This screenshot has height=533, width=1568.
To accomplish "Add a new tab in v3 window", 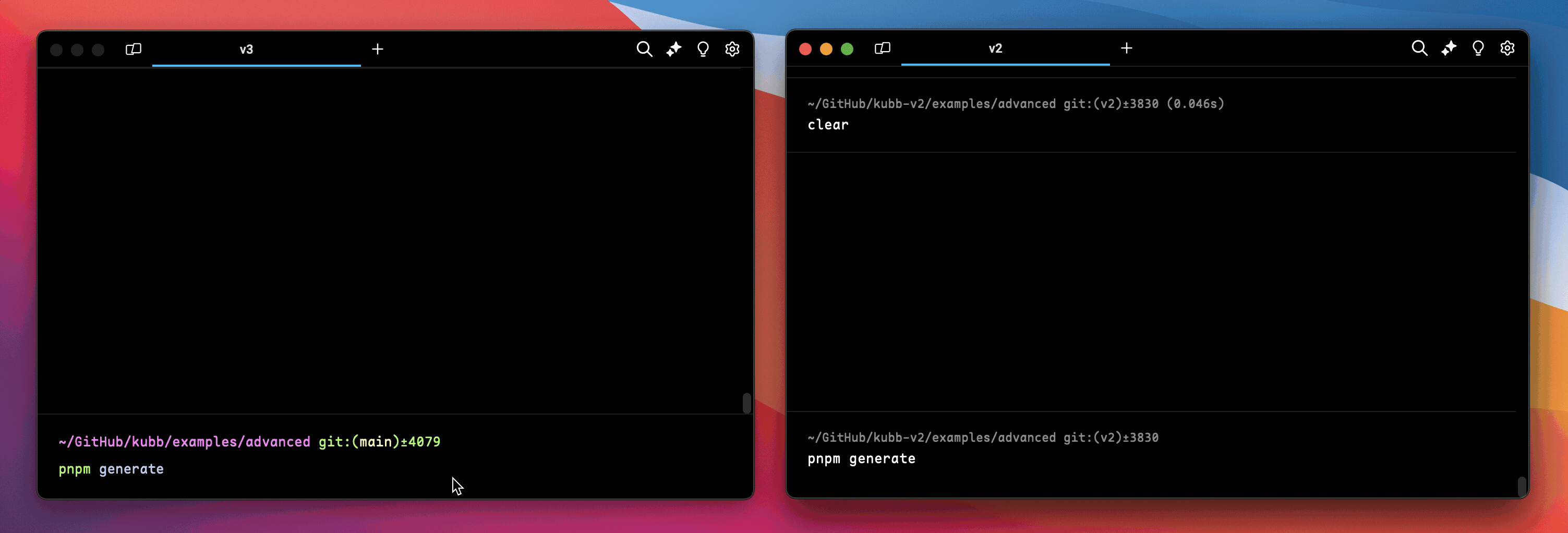I will [377, 49].
